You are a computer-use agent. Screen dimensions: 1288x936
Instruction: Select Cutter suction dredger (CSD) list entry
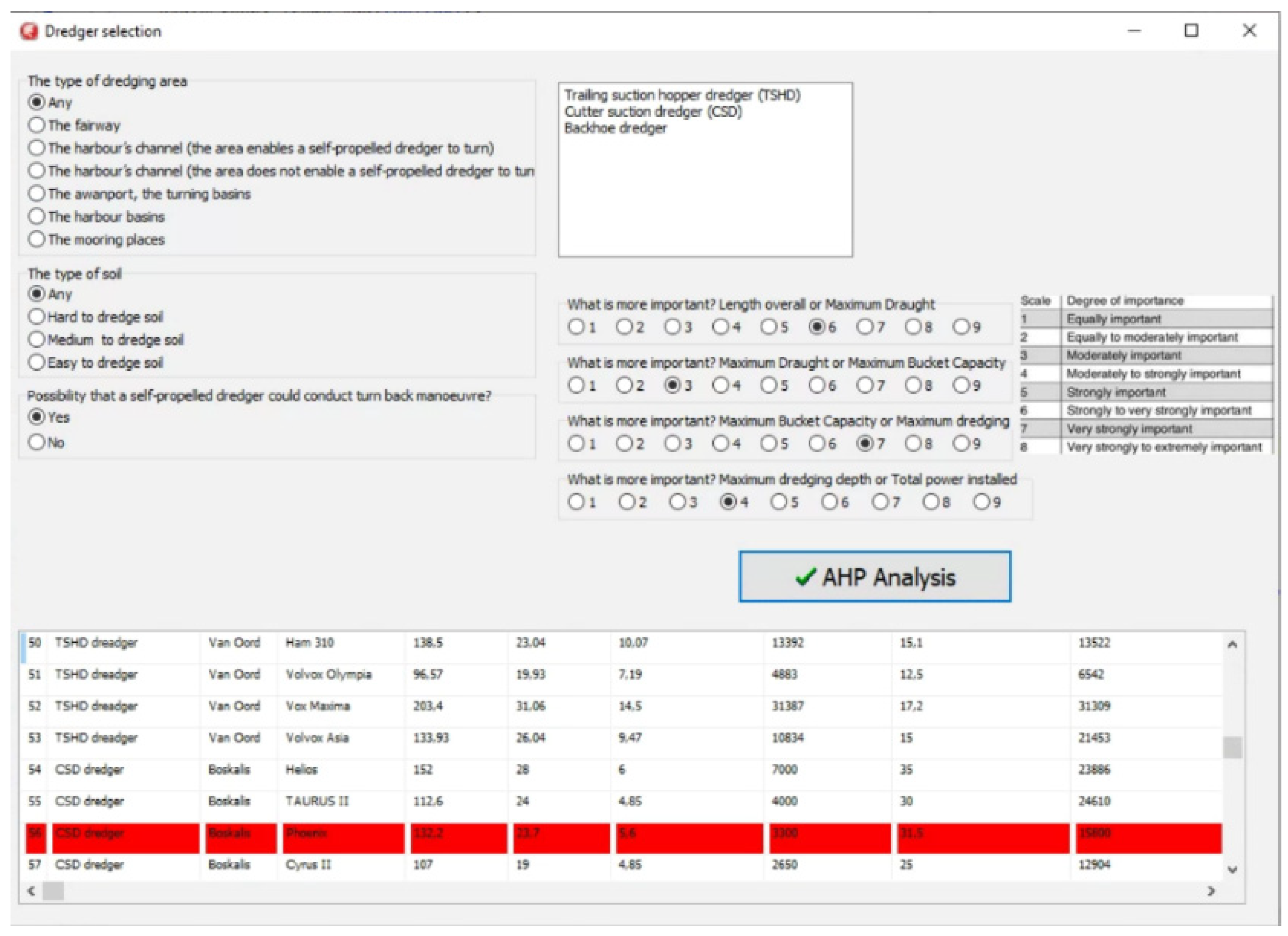pos(653,112)
